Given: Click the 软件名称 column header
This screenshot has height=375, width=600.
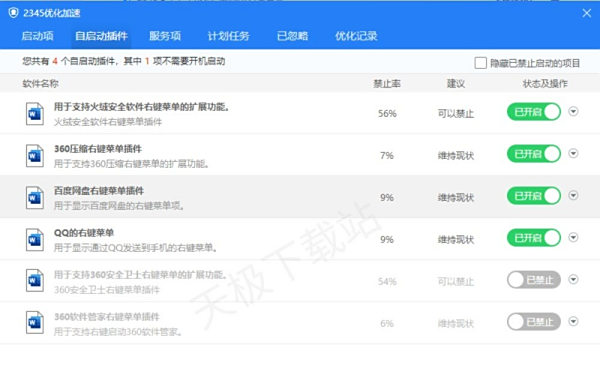Looking at the screenshot, I should 40,83.
